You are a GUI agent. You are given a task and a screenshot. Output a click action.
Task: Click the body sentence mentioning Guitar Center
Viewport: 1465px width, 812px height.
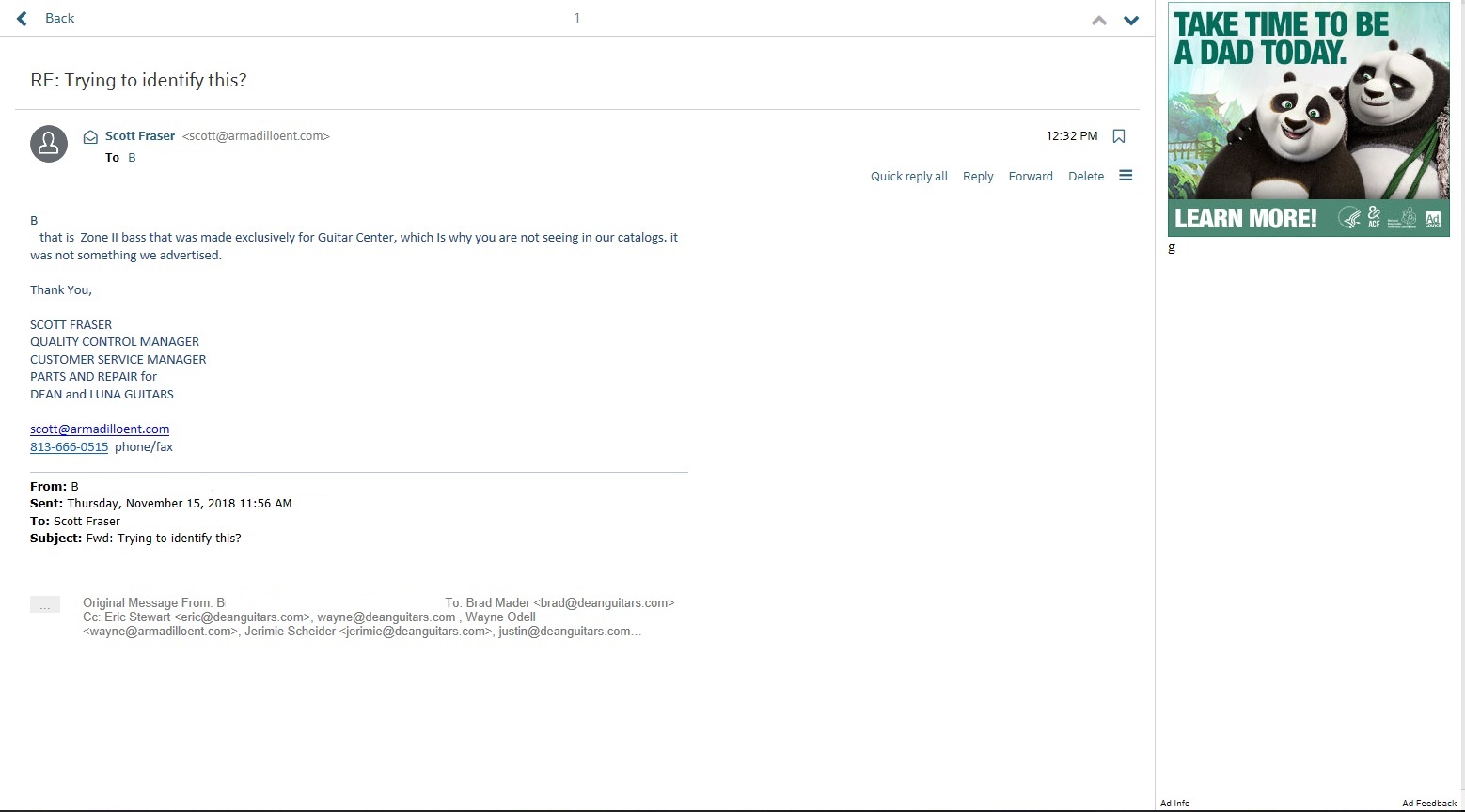[x=354, y=246]
